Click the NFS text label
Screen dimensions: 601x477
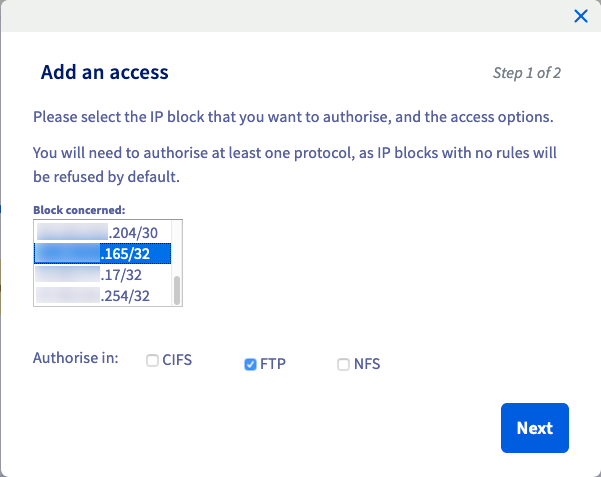[x=367, y=364]
